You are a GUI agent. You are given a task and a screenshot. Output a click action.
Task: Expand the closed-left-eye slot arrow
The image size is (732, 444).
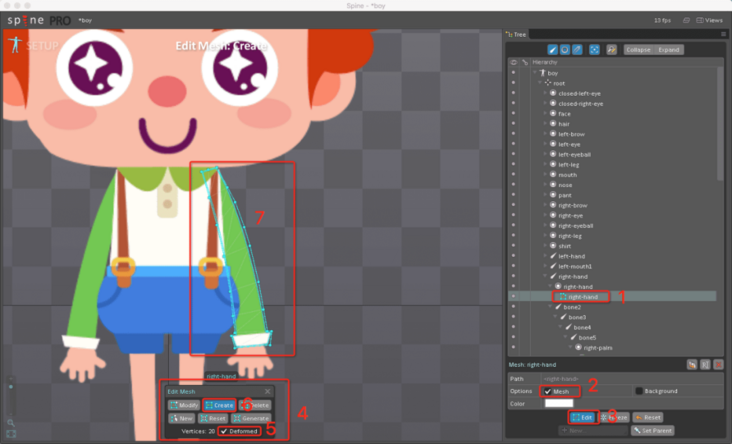tap(545, 93)
